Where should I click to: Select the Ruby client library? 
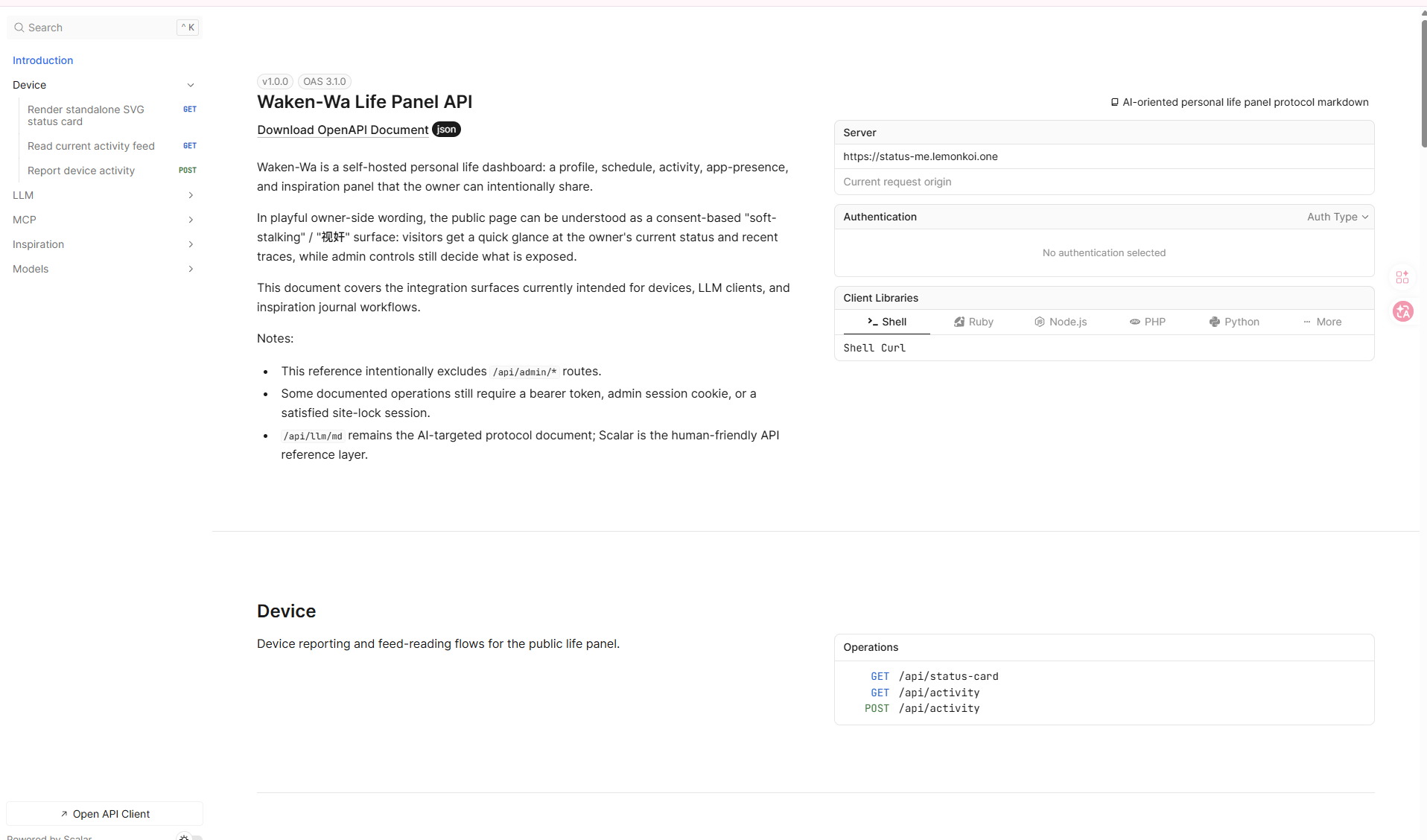(x=973, y=322)
